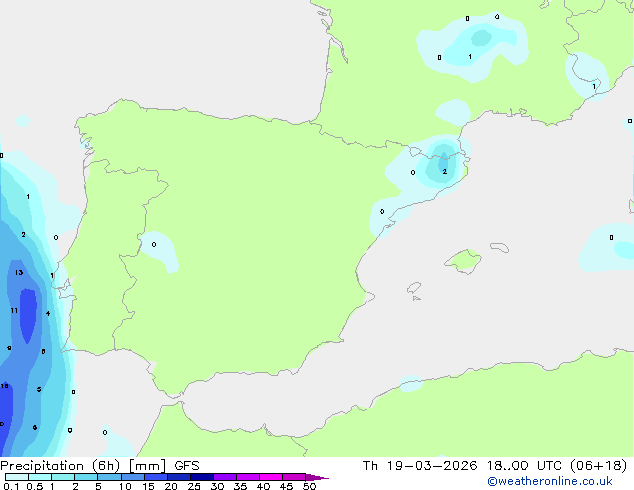This screenshot has height=490, width=634.
Task: Click the '18..00 UTC' time text
Action: [x=524, y=466]
